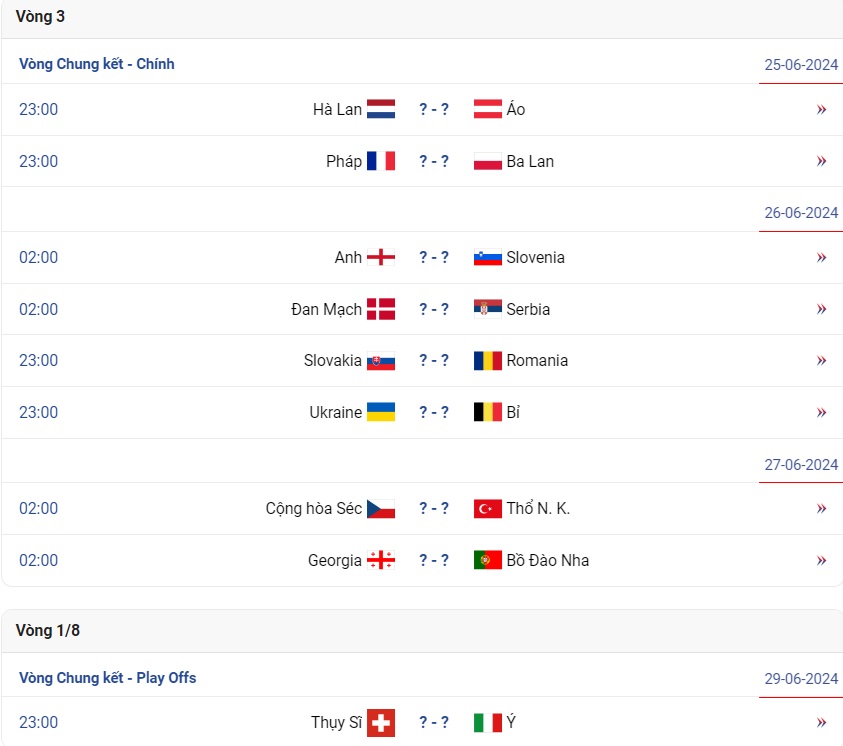Click the Switzerland flag beside Thụy Sĩ
This screenshot has width=843, height=746.
381,722
